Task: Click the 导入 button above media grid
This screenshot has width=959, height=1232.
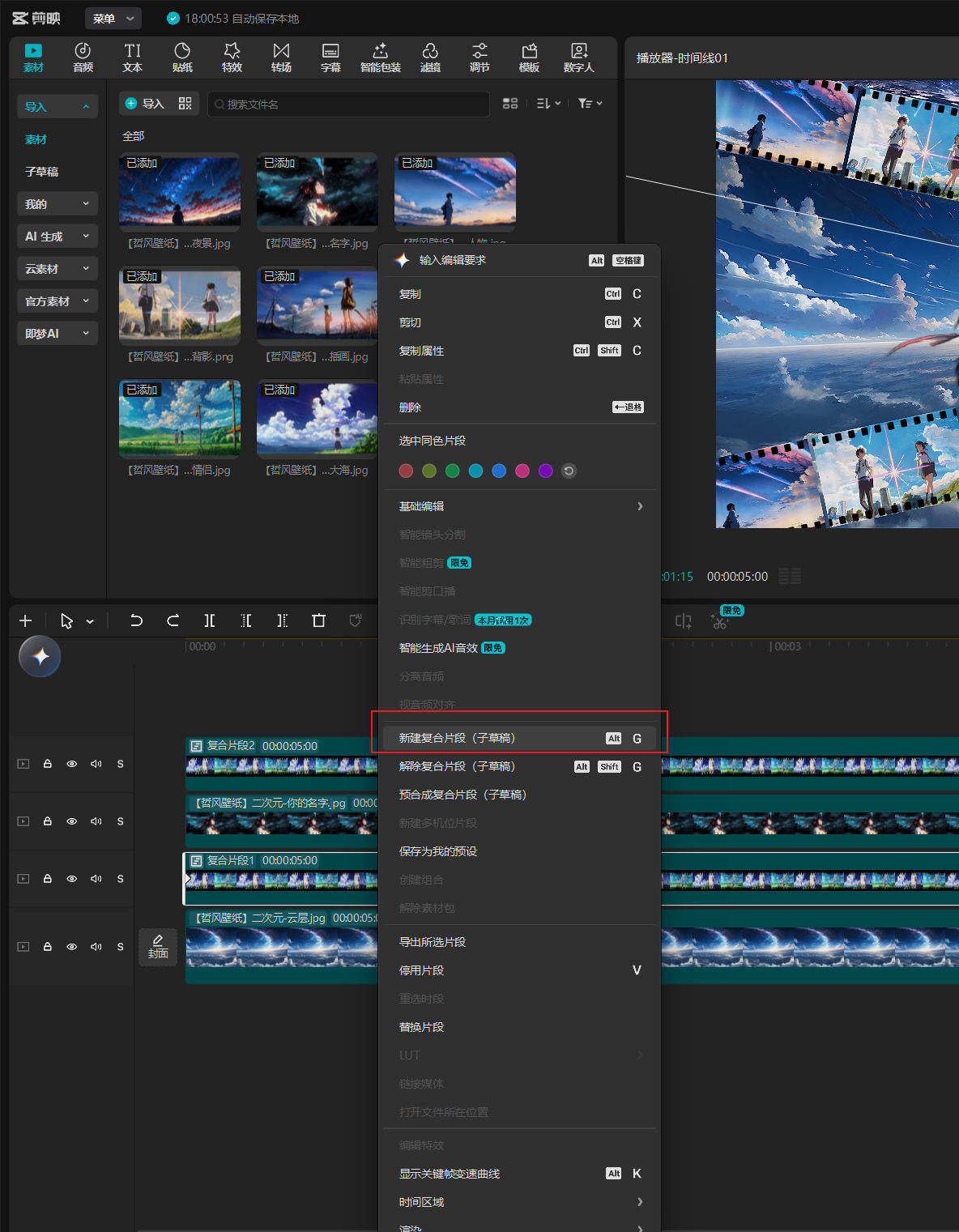Action: [x=145, y=104]
